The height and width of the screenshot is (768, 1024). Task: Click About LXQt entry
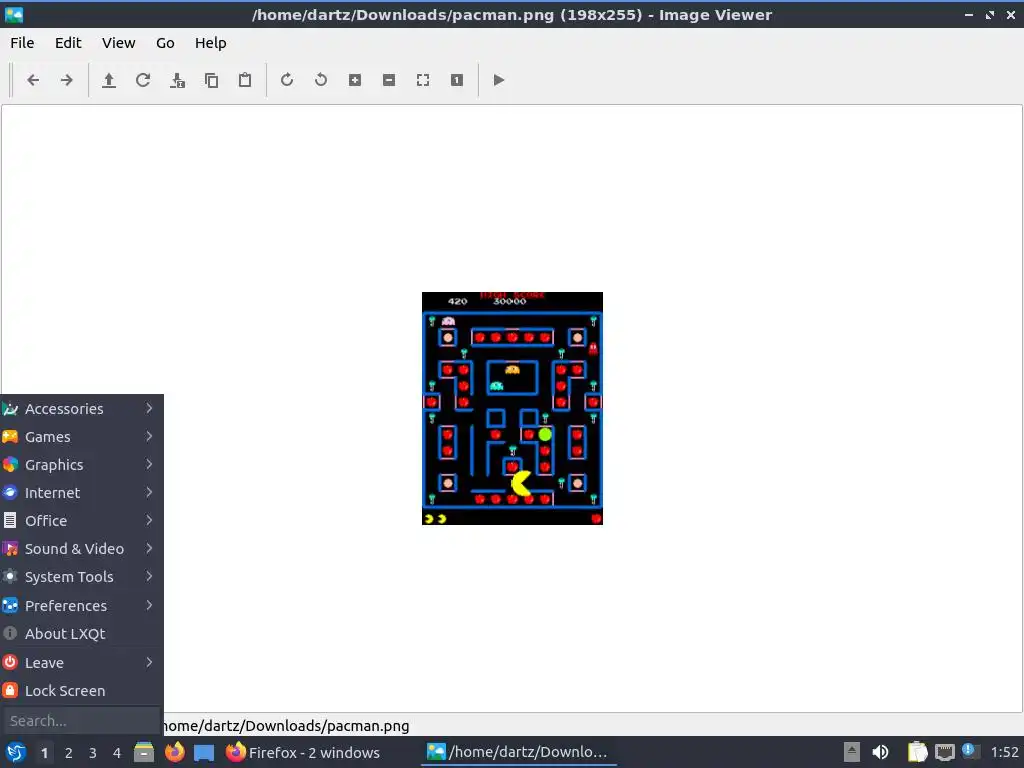click(x=81, y=634)
